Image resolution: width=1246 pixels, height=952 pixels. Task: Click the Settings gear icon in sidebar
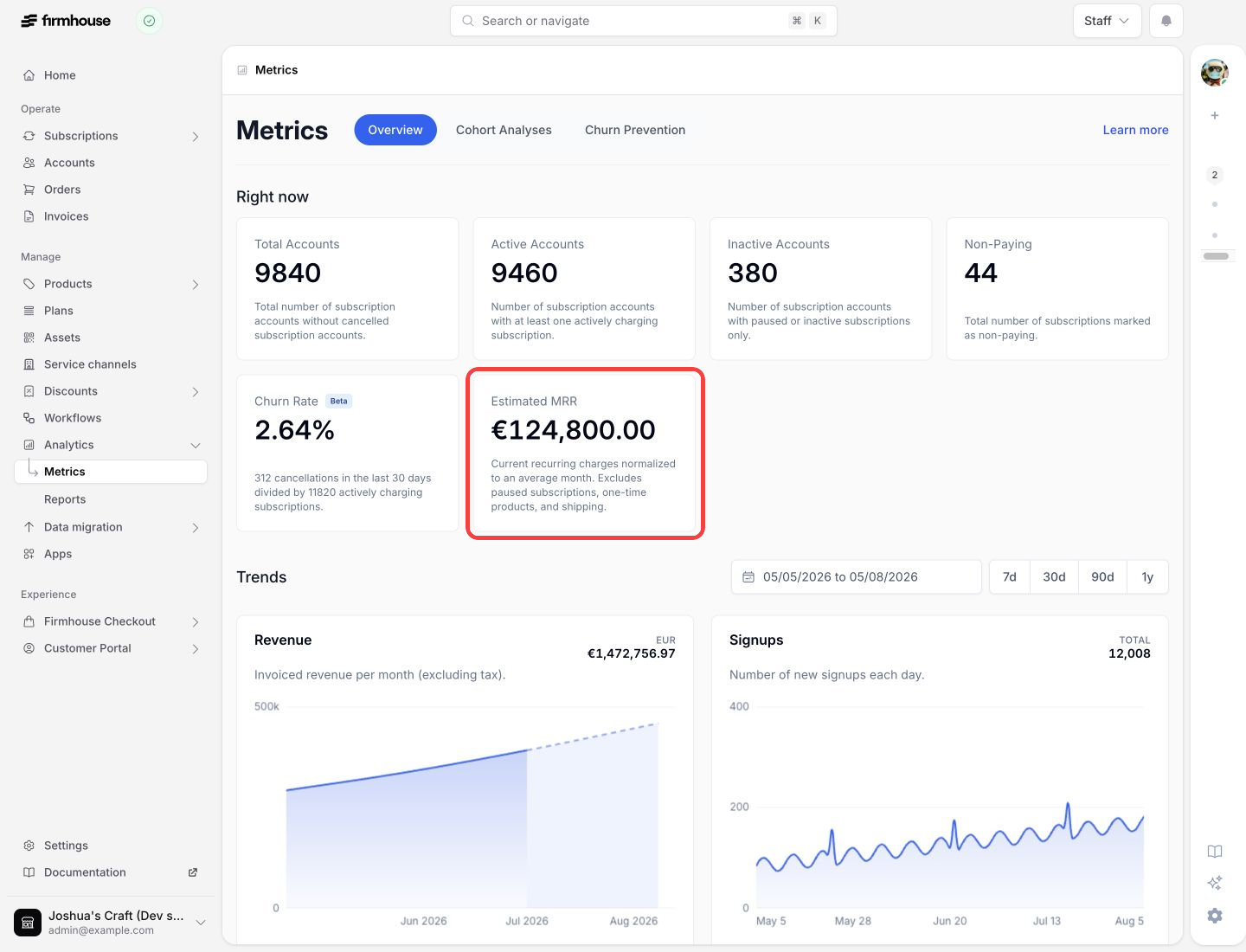tap(29, 846)
